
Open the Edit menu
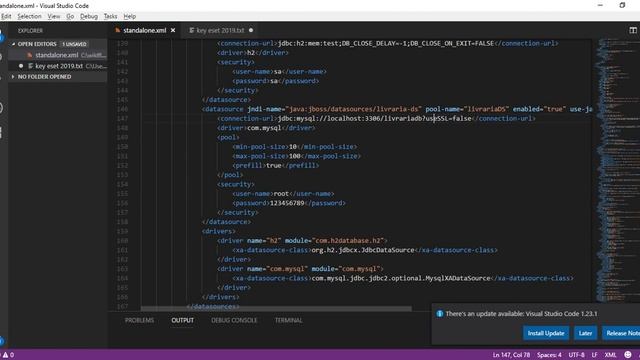tap(6, 16)
